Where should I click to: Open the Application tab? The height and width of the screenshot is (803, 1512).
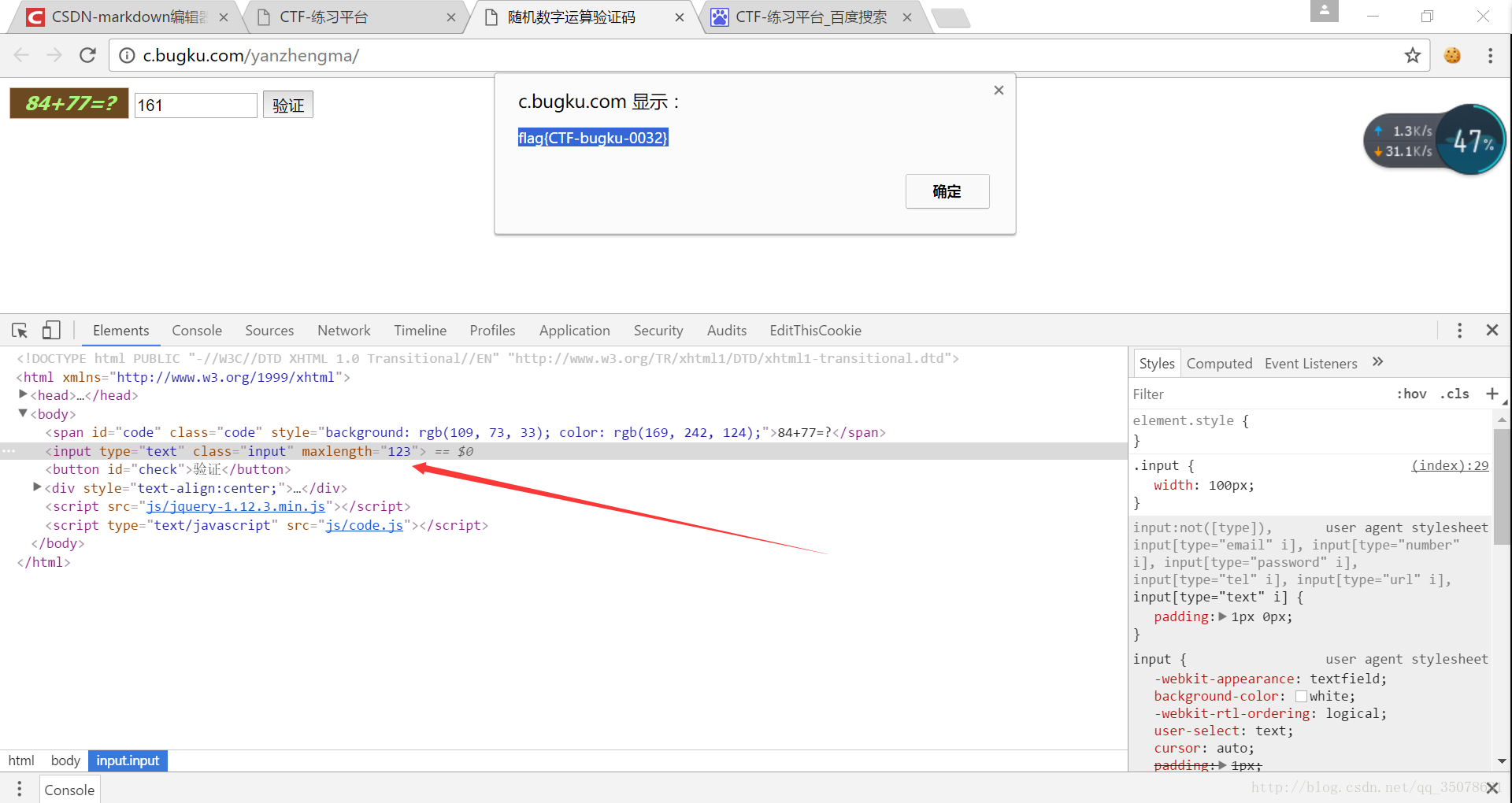(575, 331)
